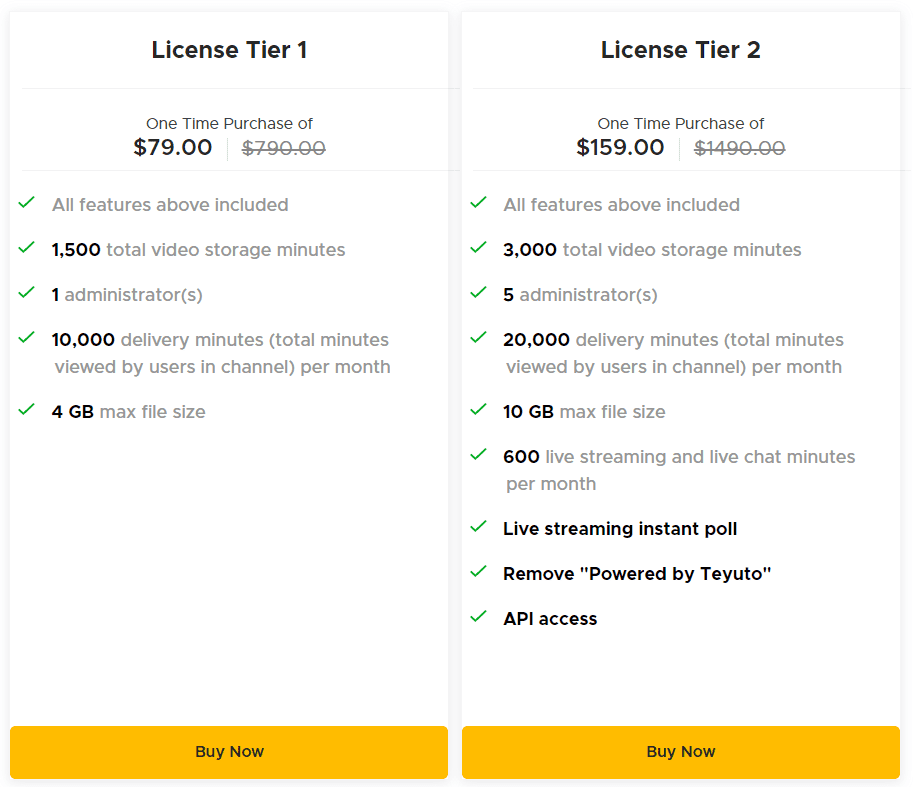
Task: Click Buy Now for License Tier 1
Action: tap(229, 752)
